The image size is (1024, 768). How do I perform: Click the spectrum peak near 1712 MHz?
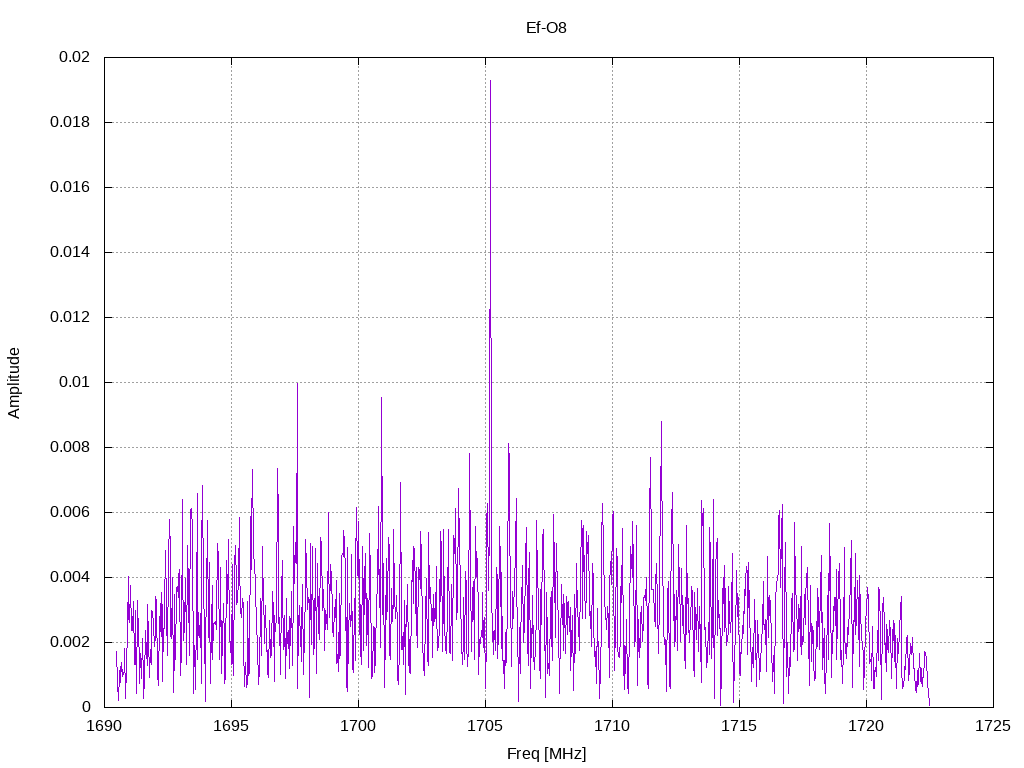pyautogui.click(x=661, y=423)
